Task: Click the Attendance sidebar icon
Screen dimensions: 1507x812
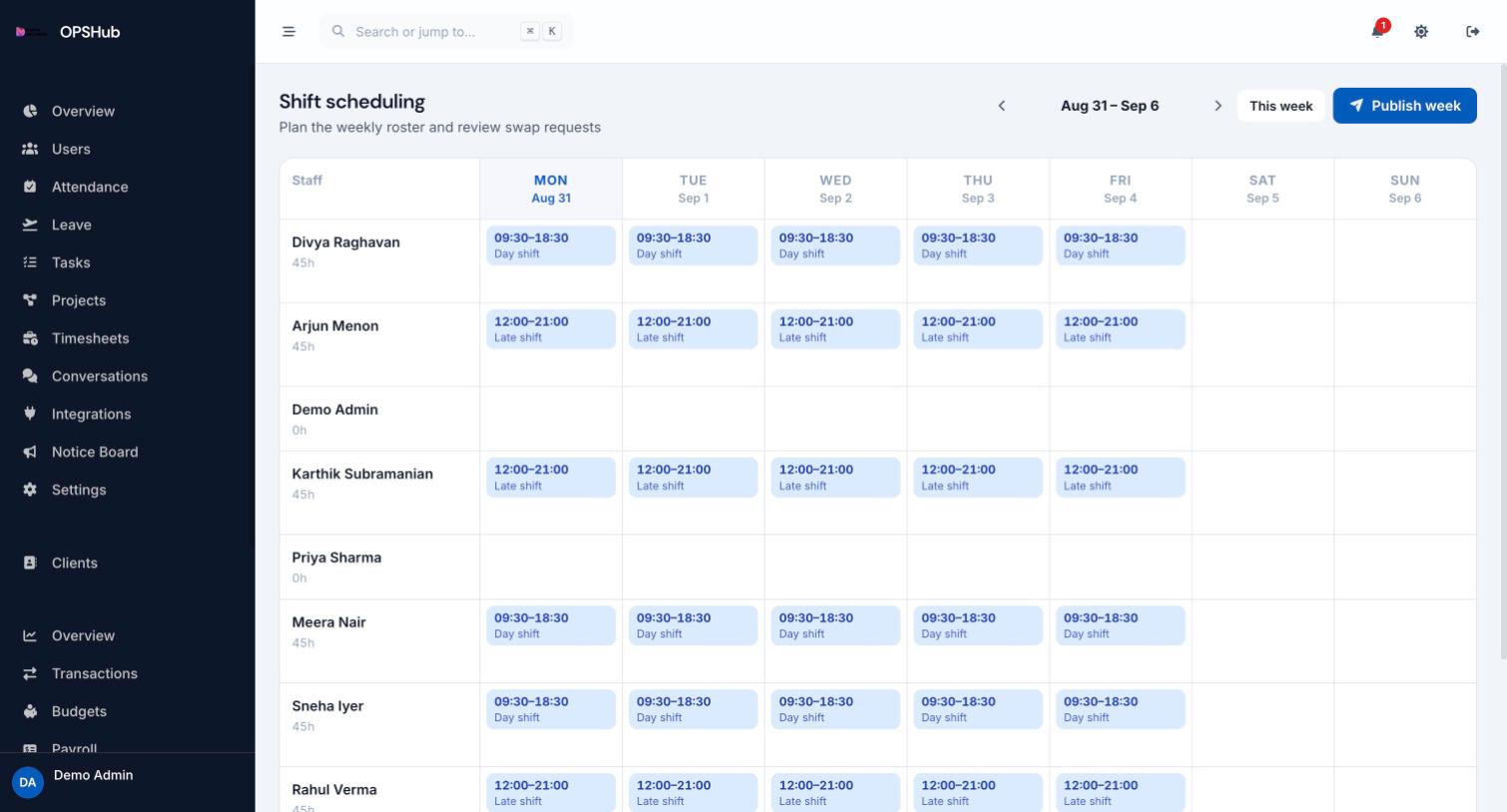Action: pos(30,187)
